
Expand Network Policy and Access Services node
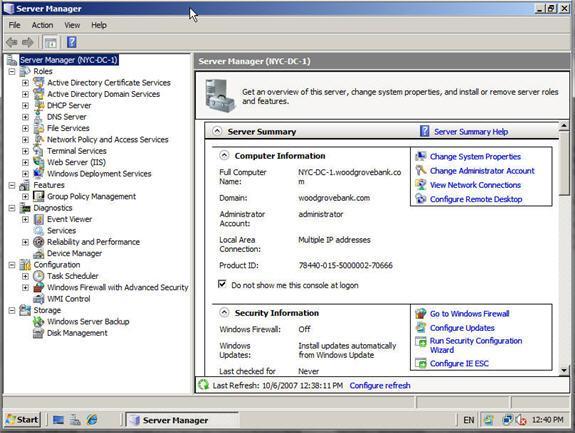25,140
